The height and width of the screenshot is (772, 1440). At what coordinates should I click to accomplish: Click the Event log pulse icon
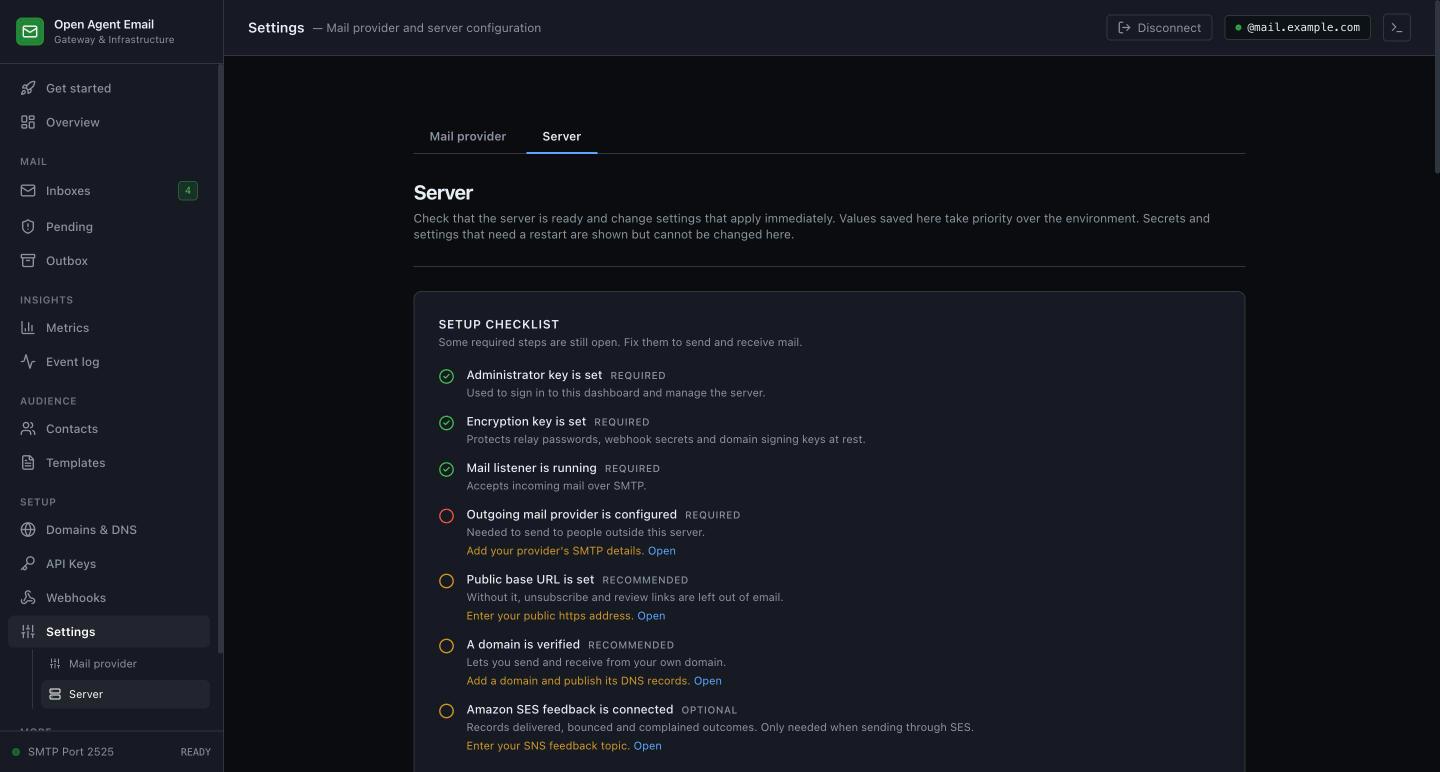tap(28, 362)
